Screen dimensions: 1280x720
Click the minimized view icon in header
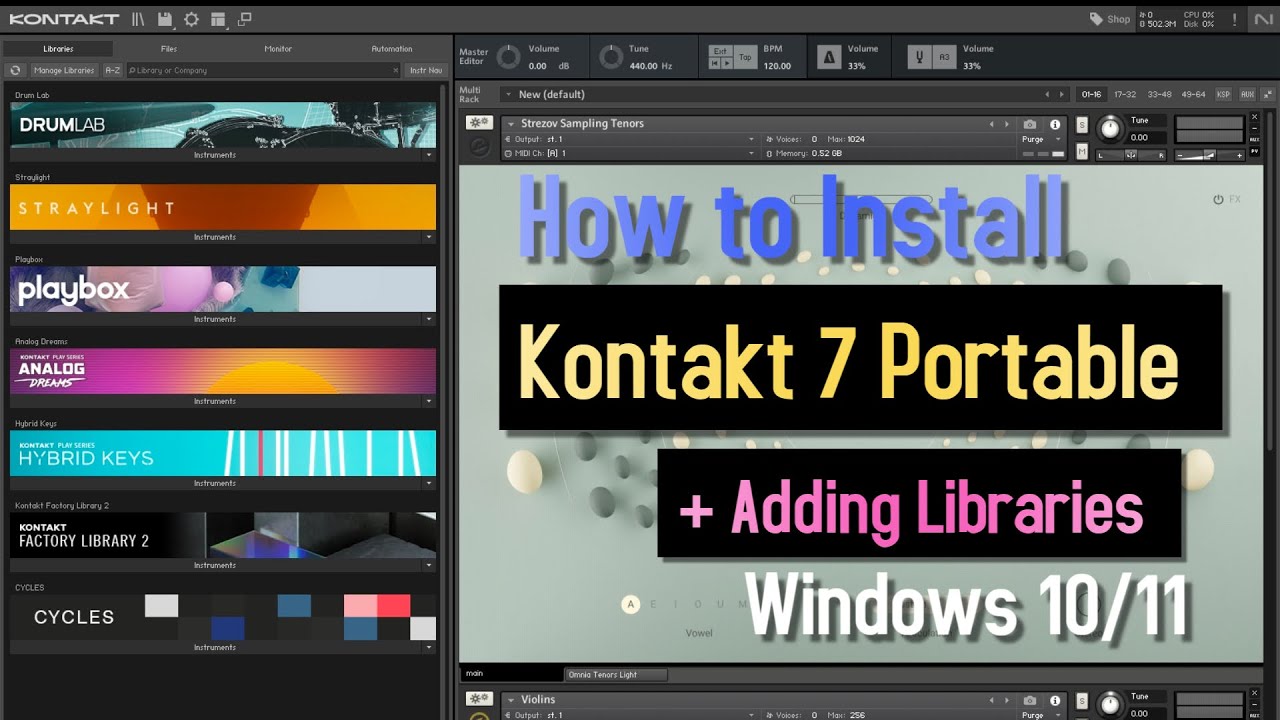pos(245,19)
